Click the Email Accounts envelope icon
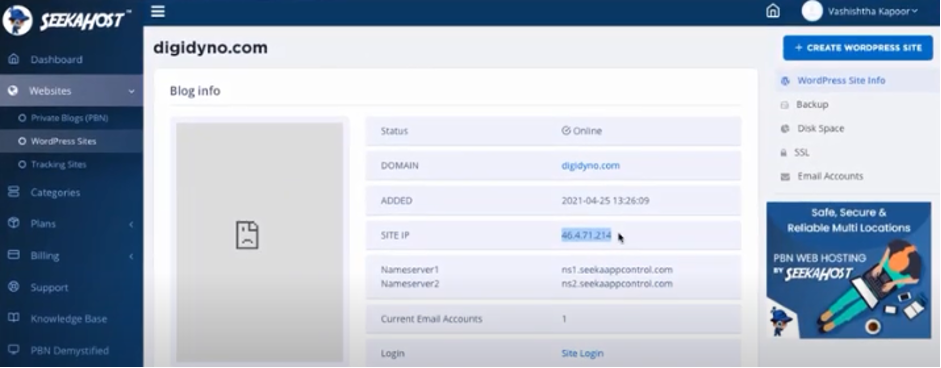Screen dimensions: 941x368 pos(784,177)
